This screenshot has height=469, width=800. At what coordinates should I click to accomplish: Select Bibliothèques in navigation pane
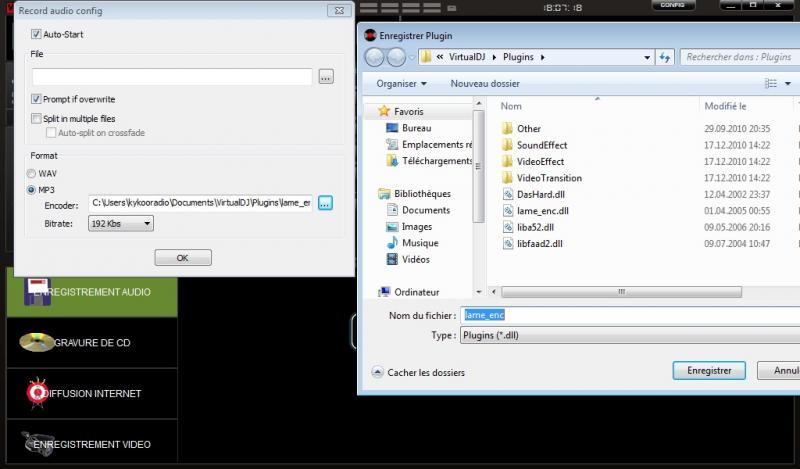(x=422, y=193)
